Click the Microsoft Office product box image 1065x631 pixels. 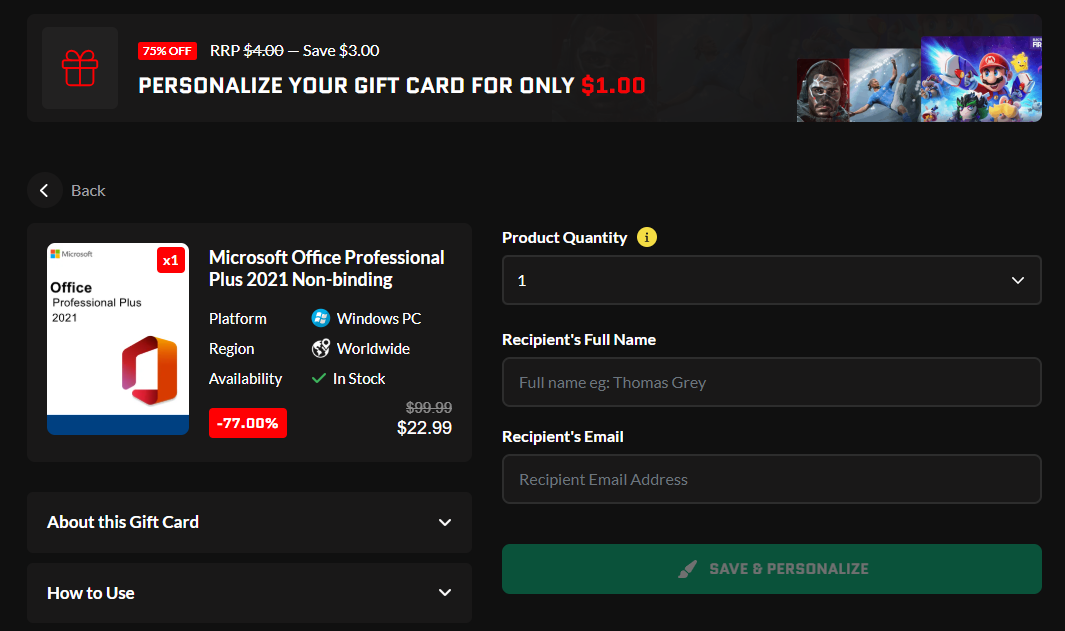pyautogui.click(x=118, y=339)
